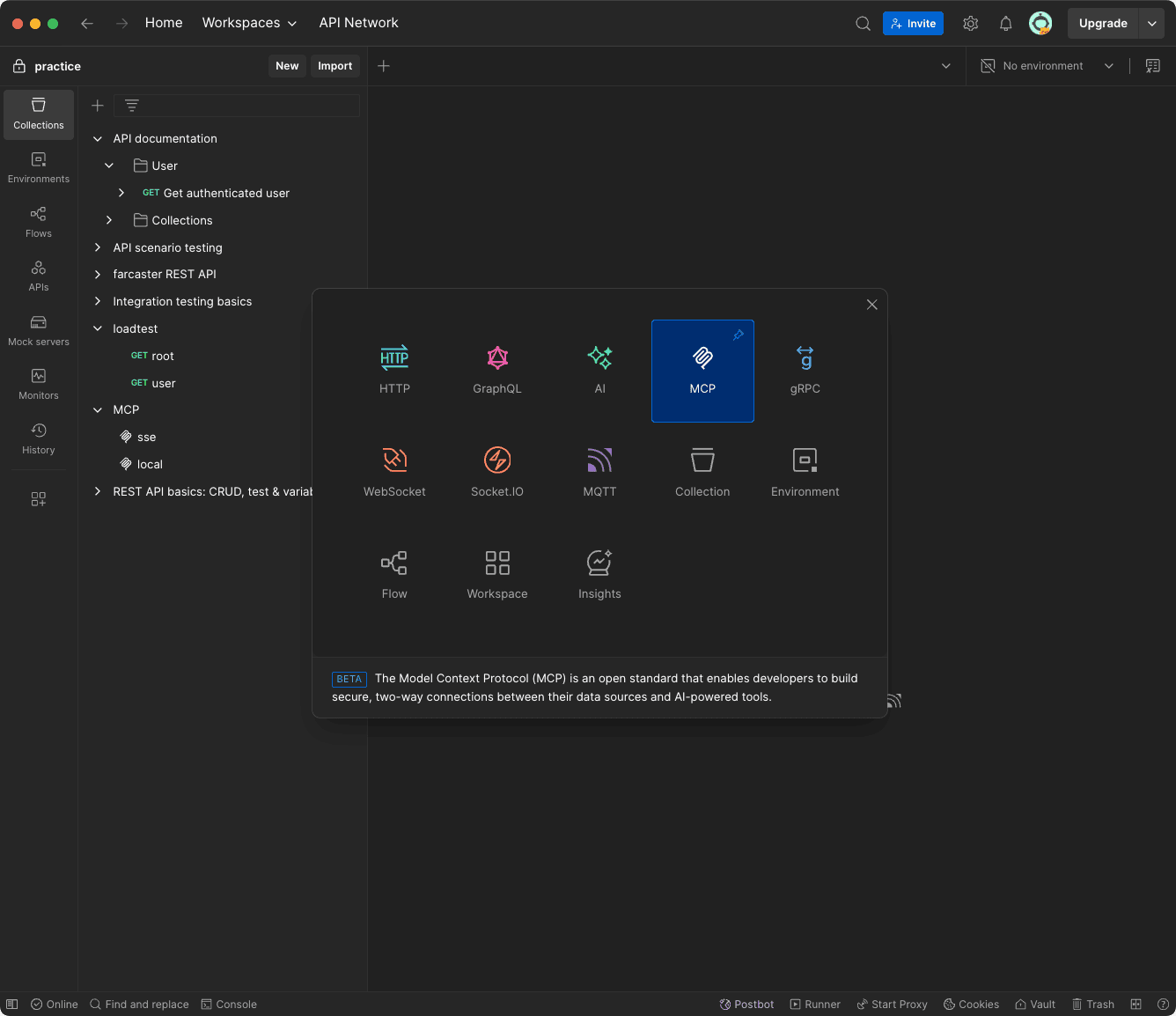This screenshot has width=1176, height=1016.
Task: Open Flows in the sidebar
Action: 39,223
